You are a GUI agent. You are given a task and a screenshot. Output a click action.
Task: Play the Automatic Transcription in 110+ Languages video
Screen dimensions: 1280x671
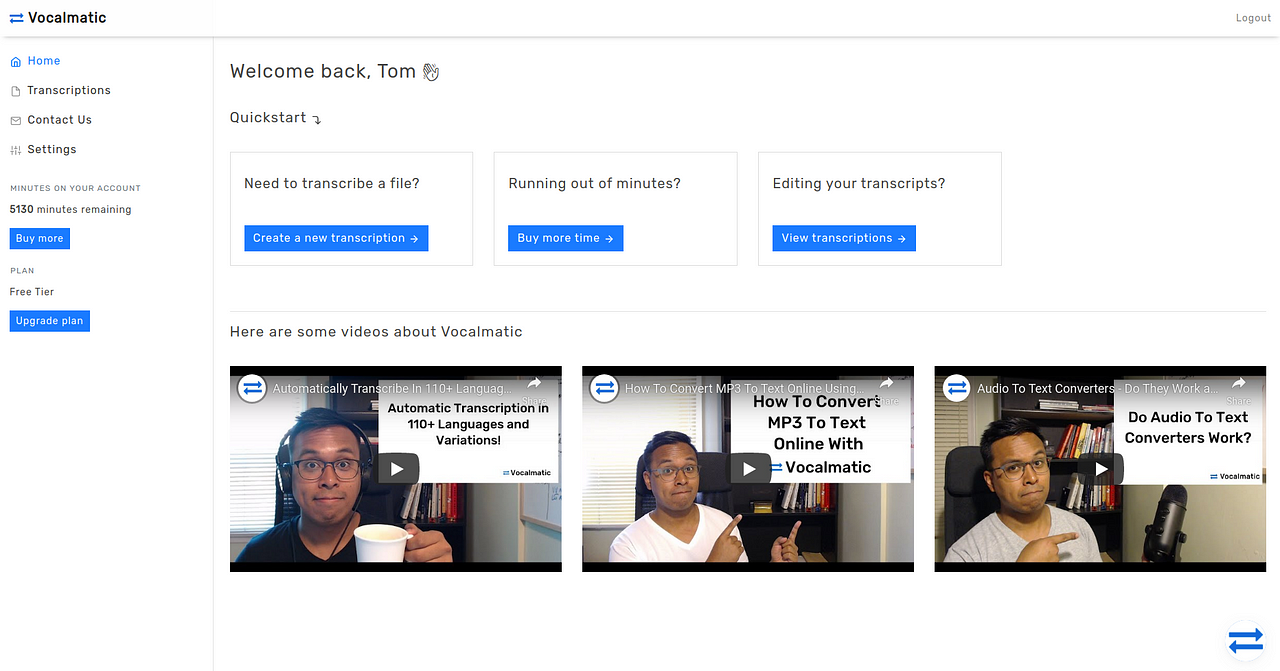pyautogui.click(x=397, y=468)
